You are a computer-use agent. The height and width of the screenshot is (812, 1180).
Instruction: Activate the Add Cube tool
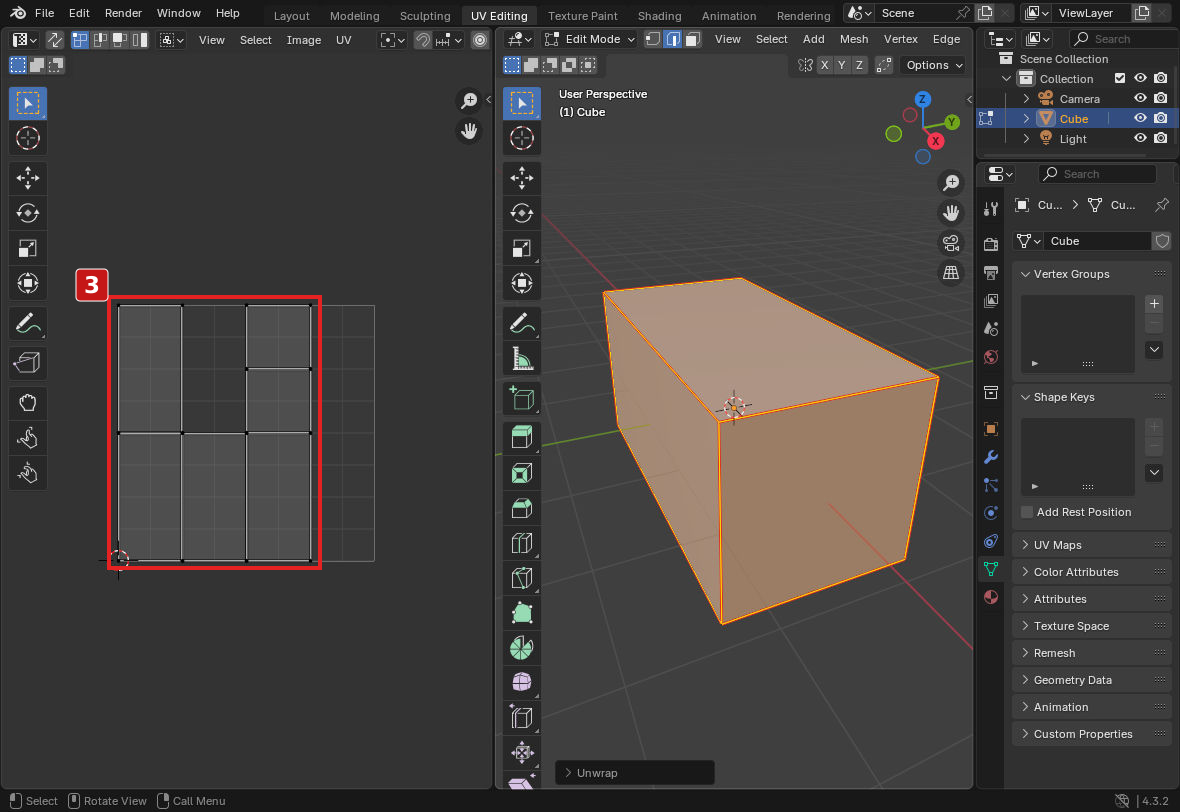point(522,398)
